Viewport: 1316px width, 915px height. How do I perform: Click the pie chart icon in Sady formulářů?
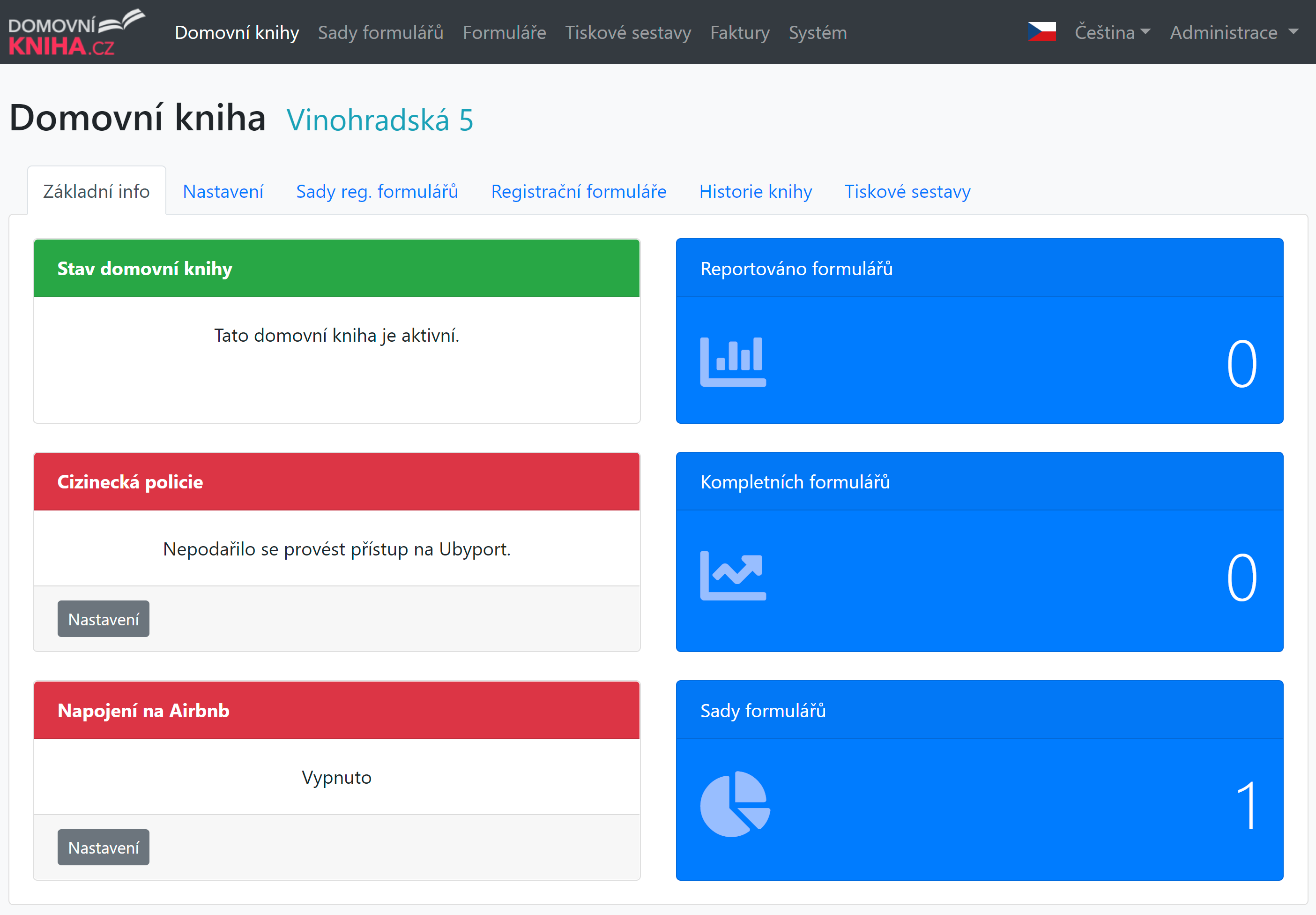(x=735, y=804)
